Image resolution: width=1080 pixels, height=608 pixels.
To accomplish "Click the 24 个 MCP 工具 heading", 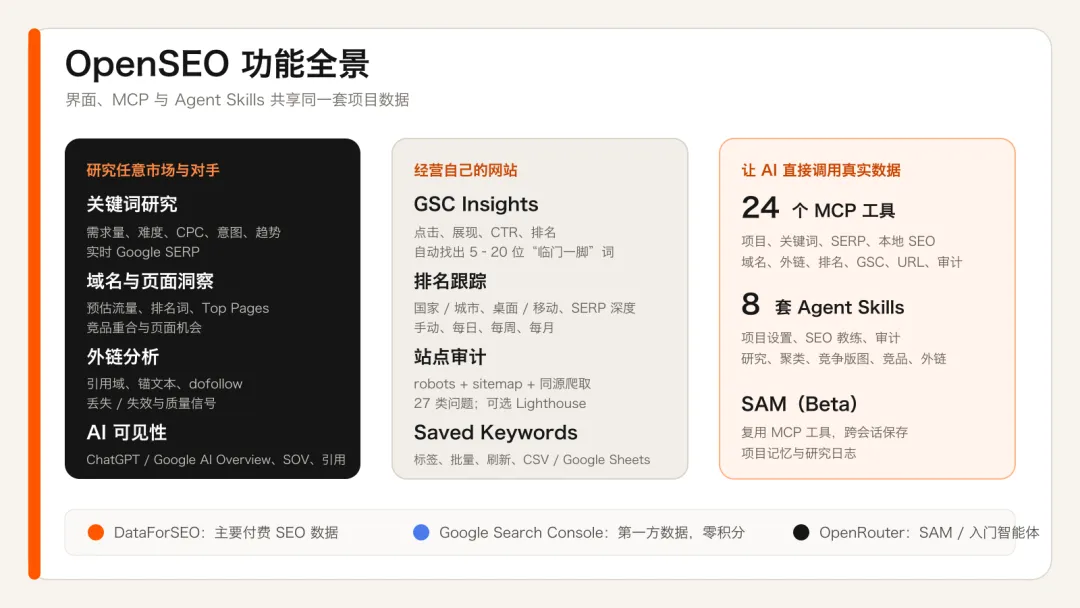I will tap(818, 208).
